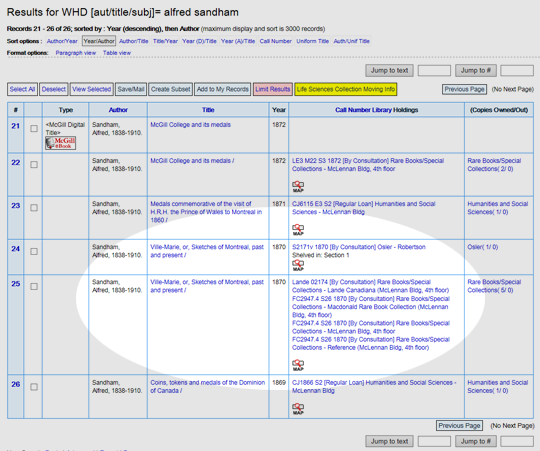The image size is (540, 451).
Task: Click the MAP icon in row 23
Action: point(298,230)
